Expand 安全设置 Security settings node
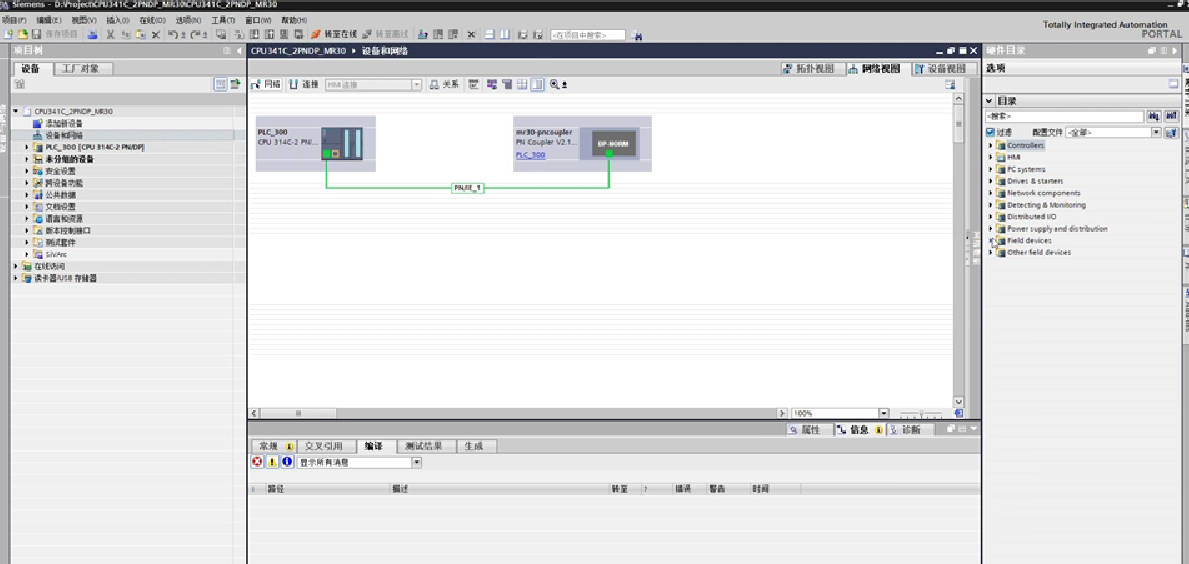Viewport: 1189px width, 564px height. tap(27, 171)
